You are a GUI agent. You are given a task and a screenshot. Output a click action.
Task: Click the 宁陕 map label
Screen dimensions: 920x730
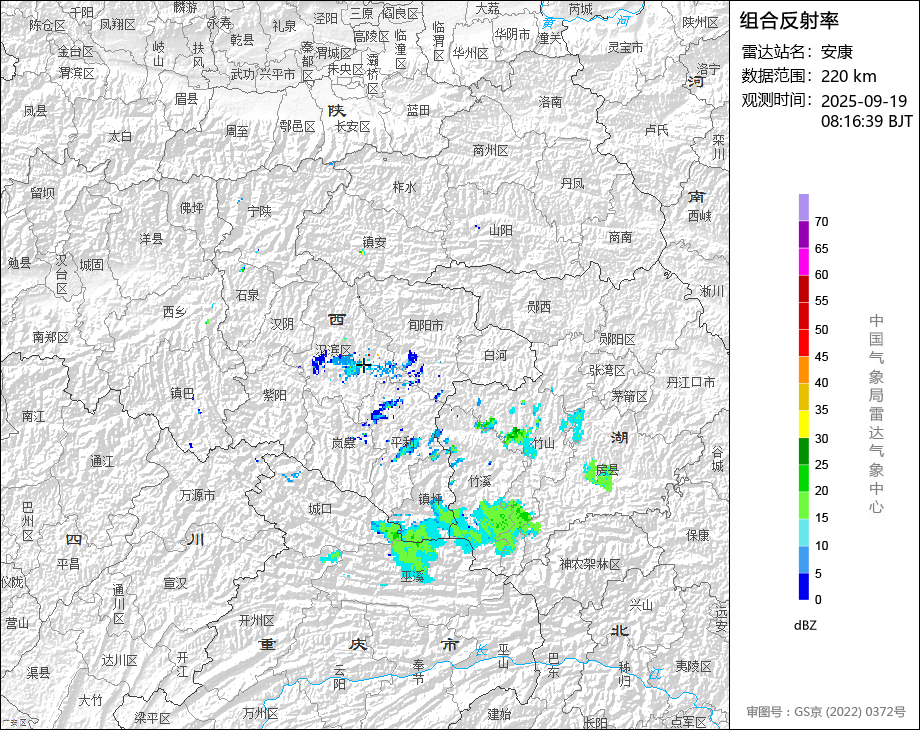pos(259,211)
